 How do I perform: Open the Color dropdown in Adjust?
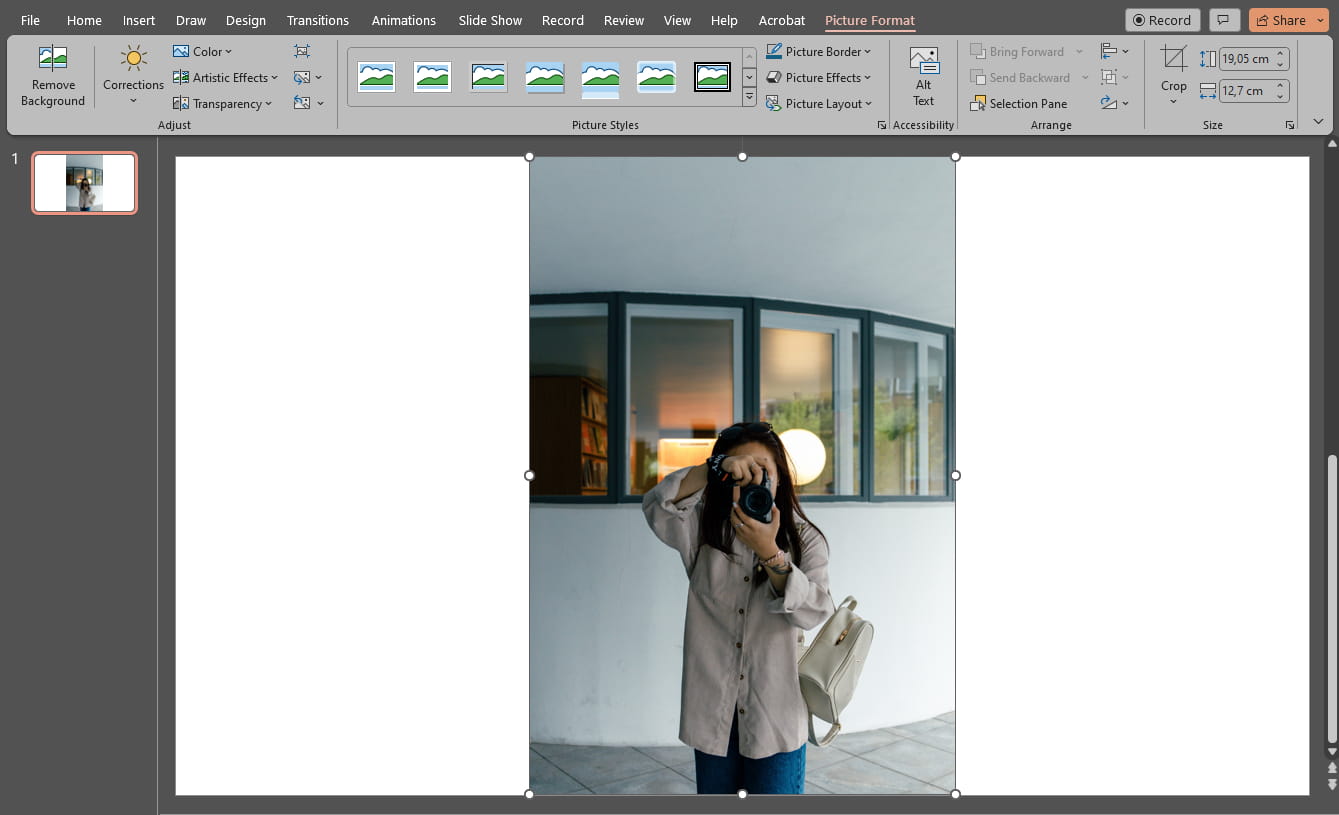202,51
